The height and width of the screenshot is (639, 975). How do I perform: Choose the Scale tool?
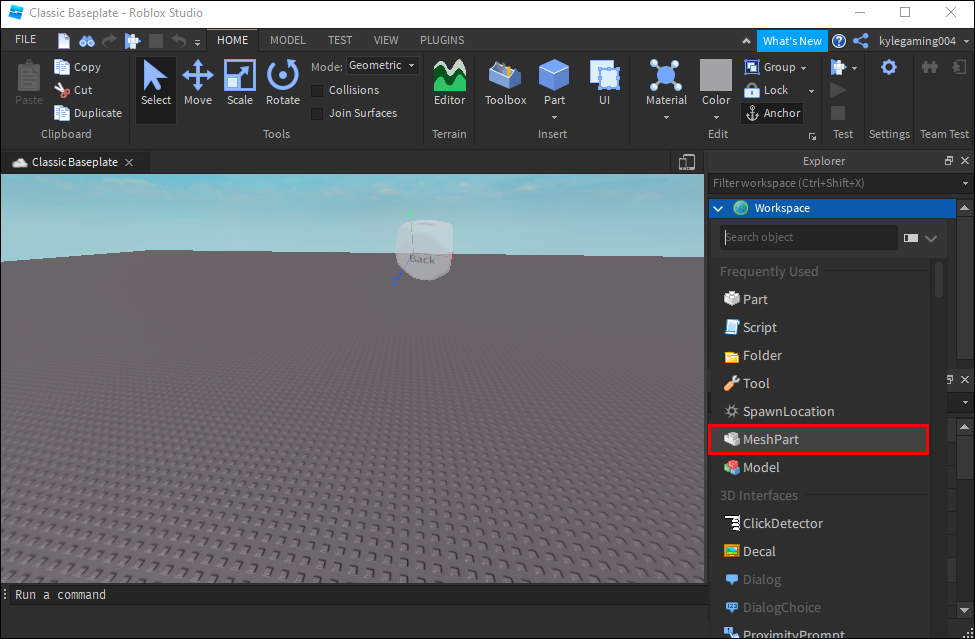[239, 84]
